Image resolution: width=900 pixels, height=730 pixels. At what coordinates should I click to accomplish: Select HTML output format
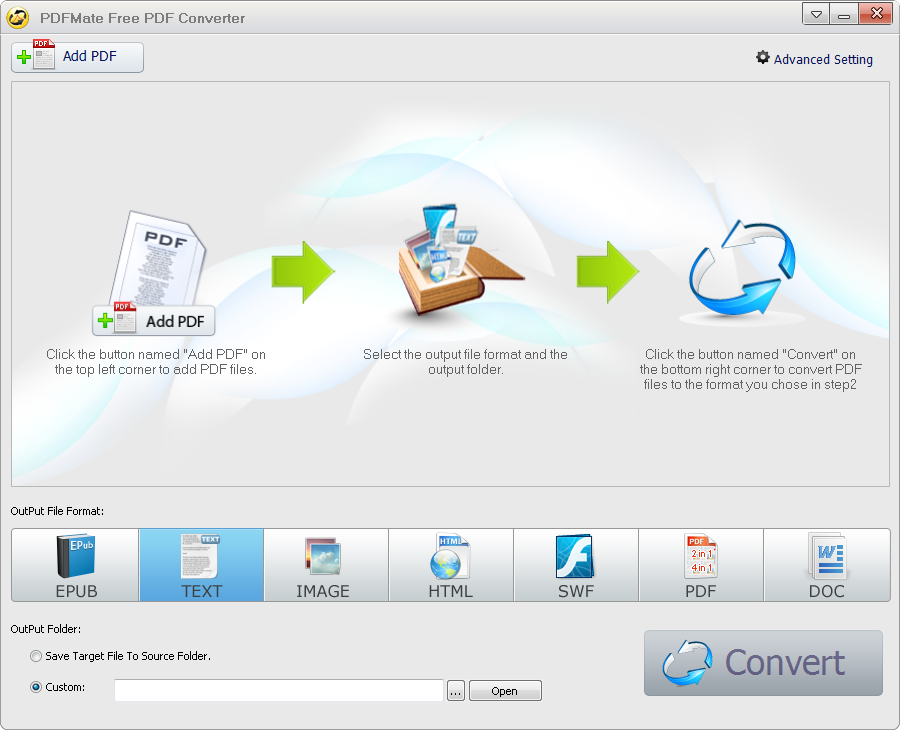click(x=451, y=565)
